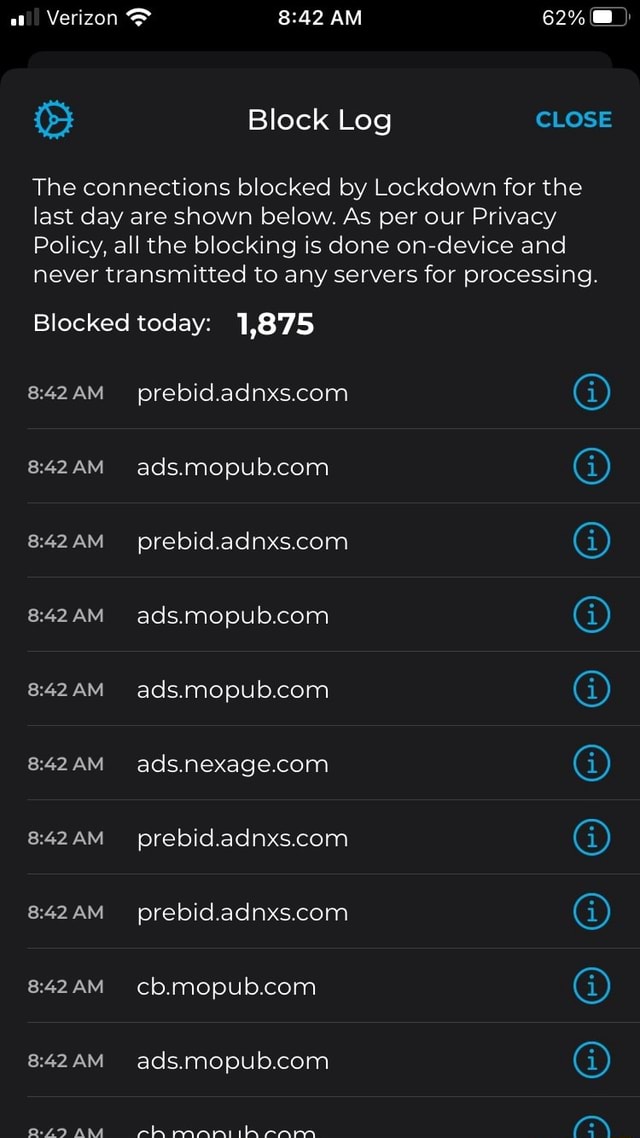Image resolution: width=640 pixels, height=1138 pixels.
Task: Select the ads.nexage.com log row
Action: coord(233,763)
